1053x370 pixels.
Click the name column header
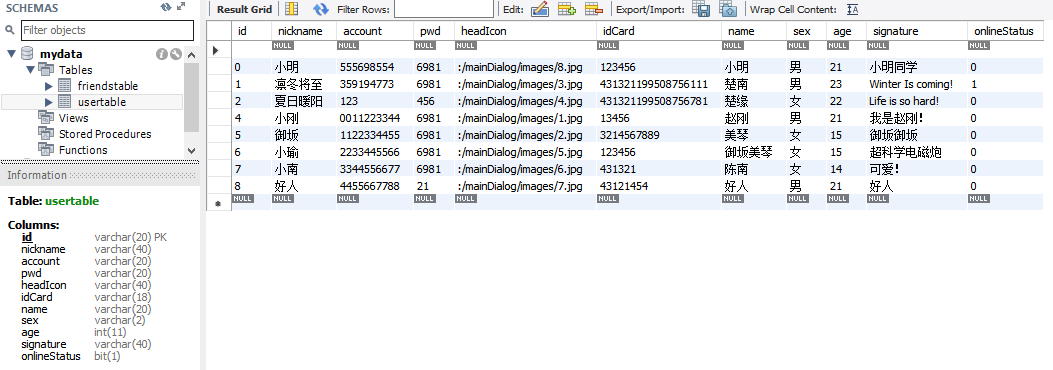pos(753,31)
